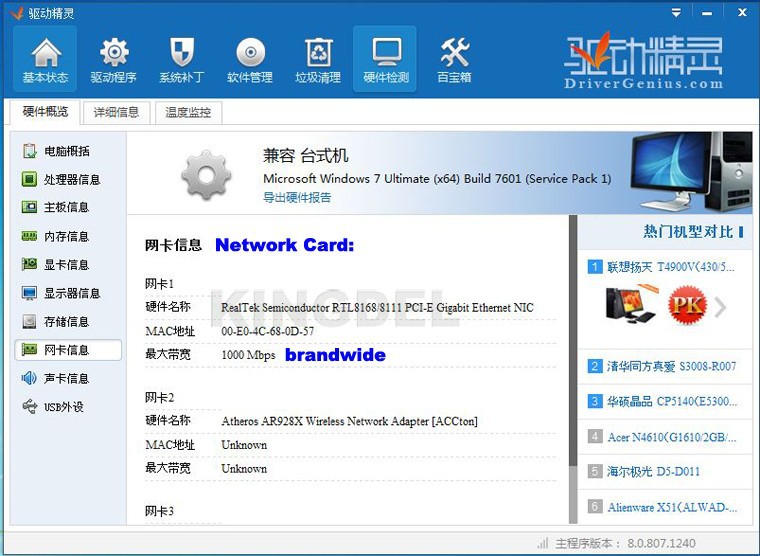Open the 软件管理 disc icon
Viewport: 760px width, 556px height.
pos(249,58)
